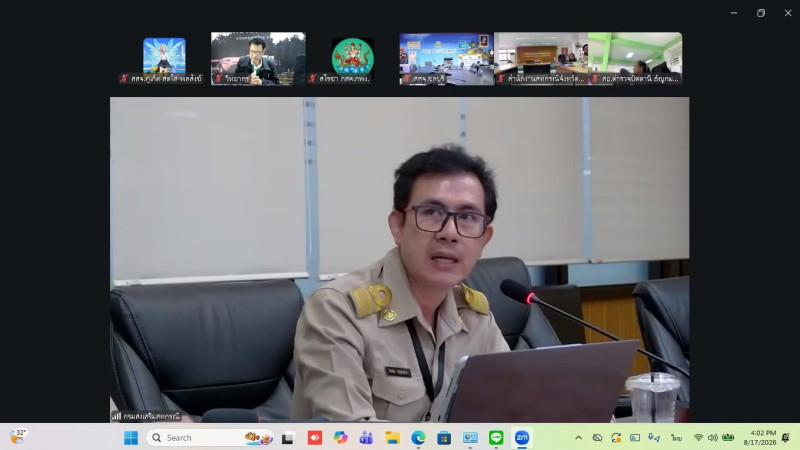800x450 pixels.
Task: Switch to the Zoom app in the taskbar
Action: click(x=522, y=438)
